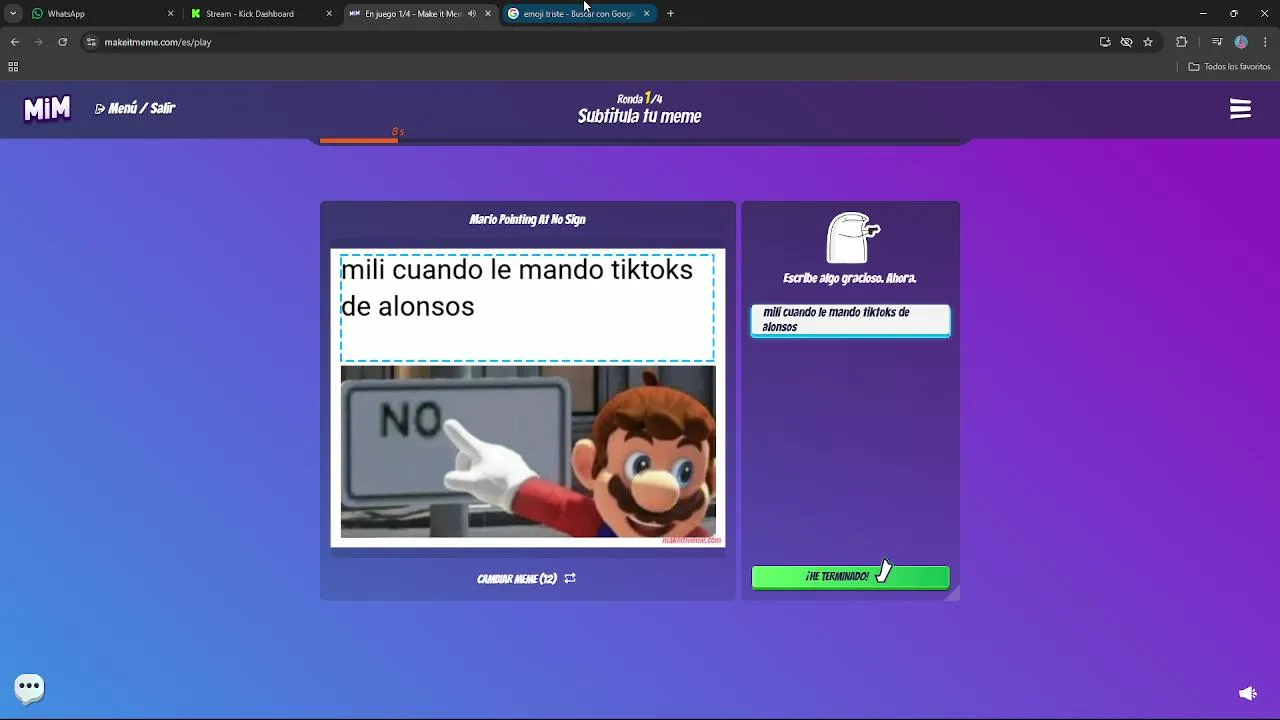Image resolution: width=1280 pixels, height=720 pixels.
Task: Close the Stream - Kick Dashboard tab
Action: point(329,14)
